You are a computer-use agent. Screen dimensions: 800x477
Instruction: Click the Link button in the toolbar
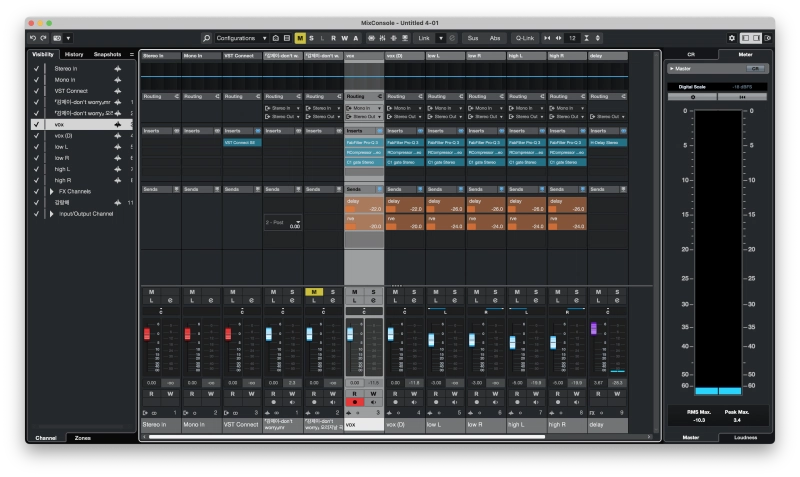coord(424,38)
